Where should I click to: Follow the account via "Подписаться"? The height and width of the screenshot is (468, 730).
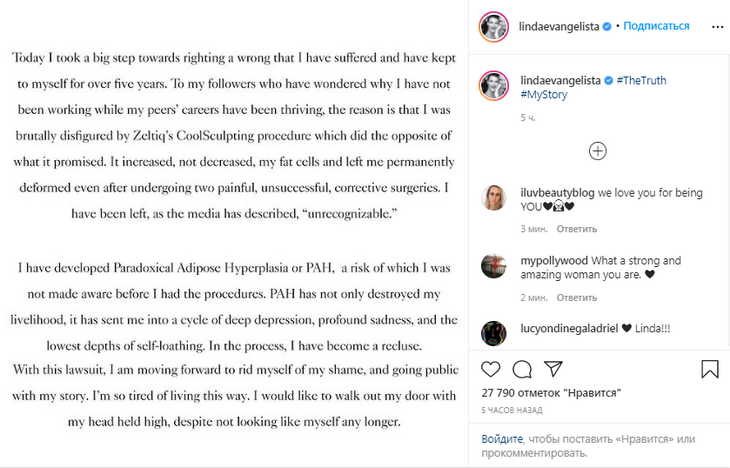656,26
